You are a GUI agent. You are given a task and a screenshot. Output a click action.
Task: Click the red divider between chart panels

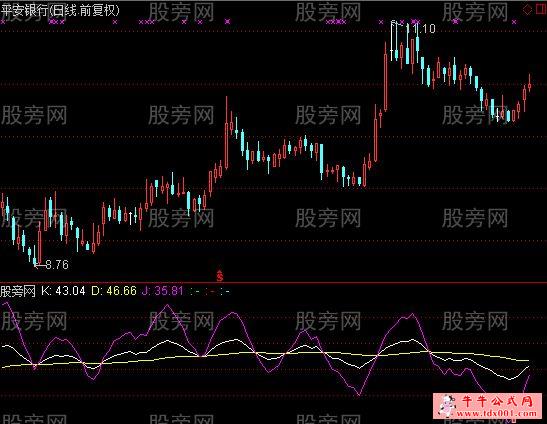tap(274, 283)
